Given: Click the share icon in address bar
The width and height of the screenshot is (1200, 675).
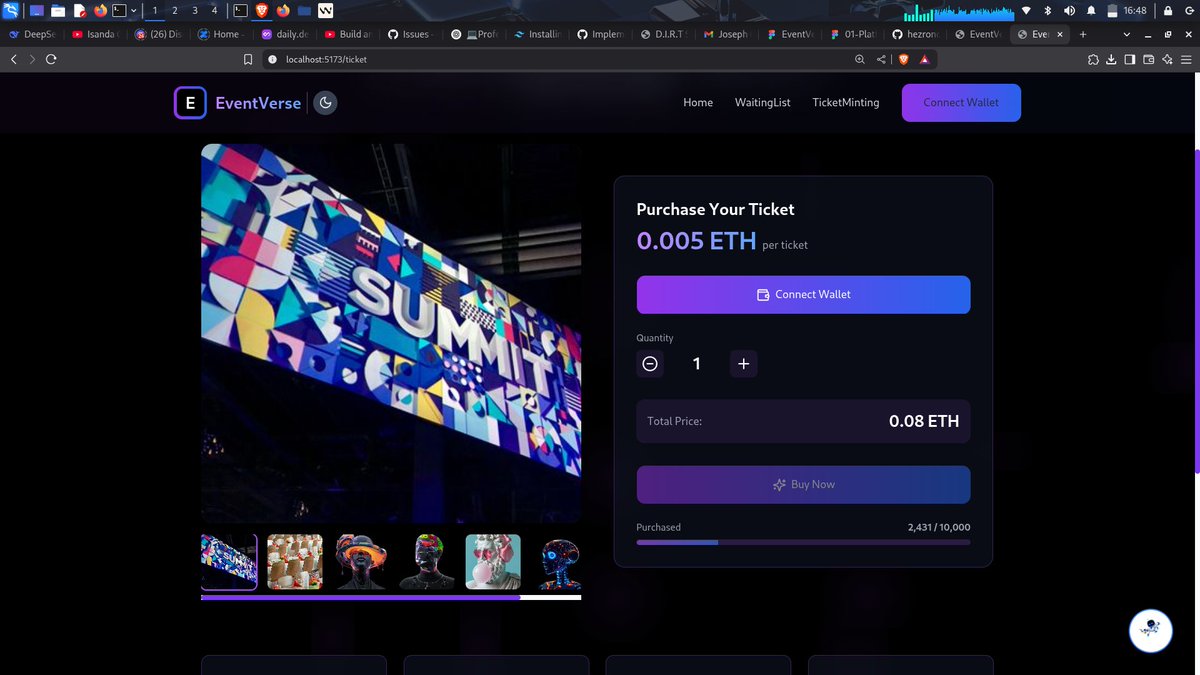Looking at the screenshot, I should click(881, 59).
